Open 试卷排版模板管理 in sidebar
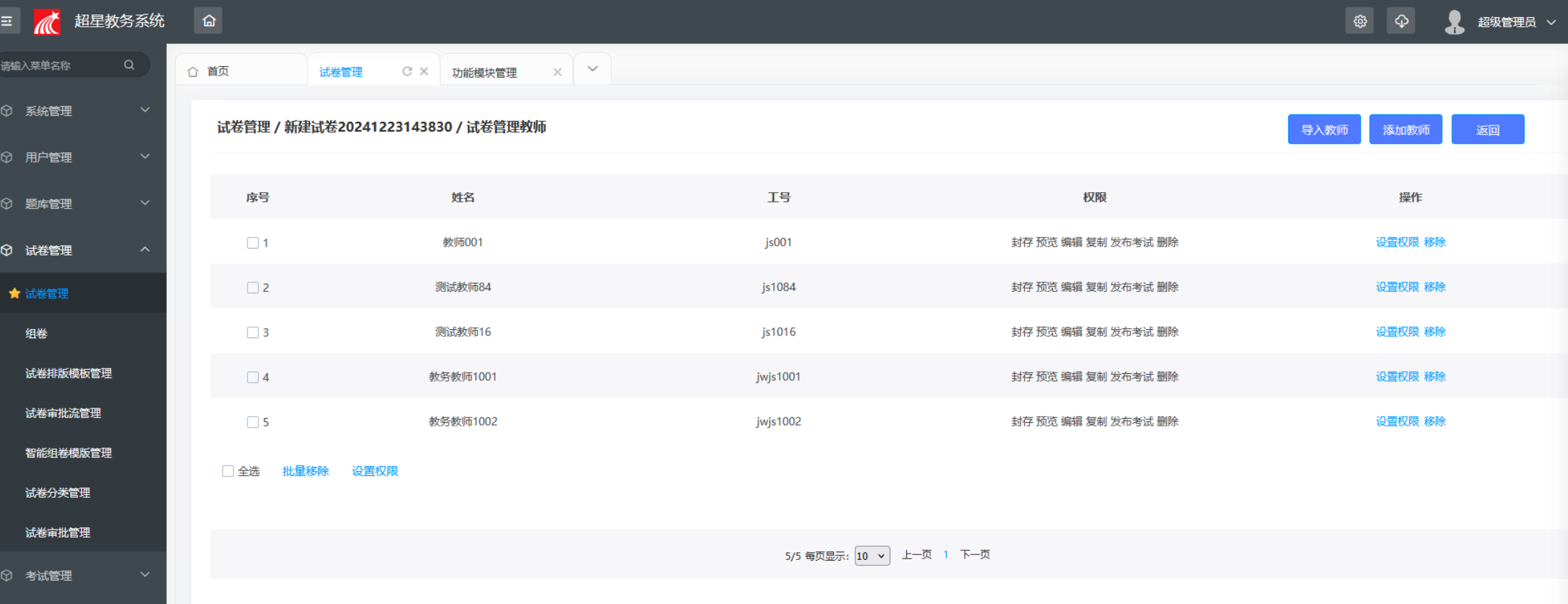Viewport: 1568px width, 604px height. [68, 373]
